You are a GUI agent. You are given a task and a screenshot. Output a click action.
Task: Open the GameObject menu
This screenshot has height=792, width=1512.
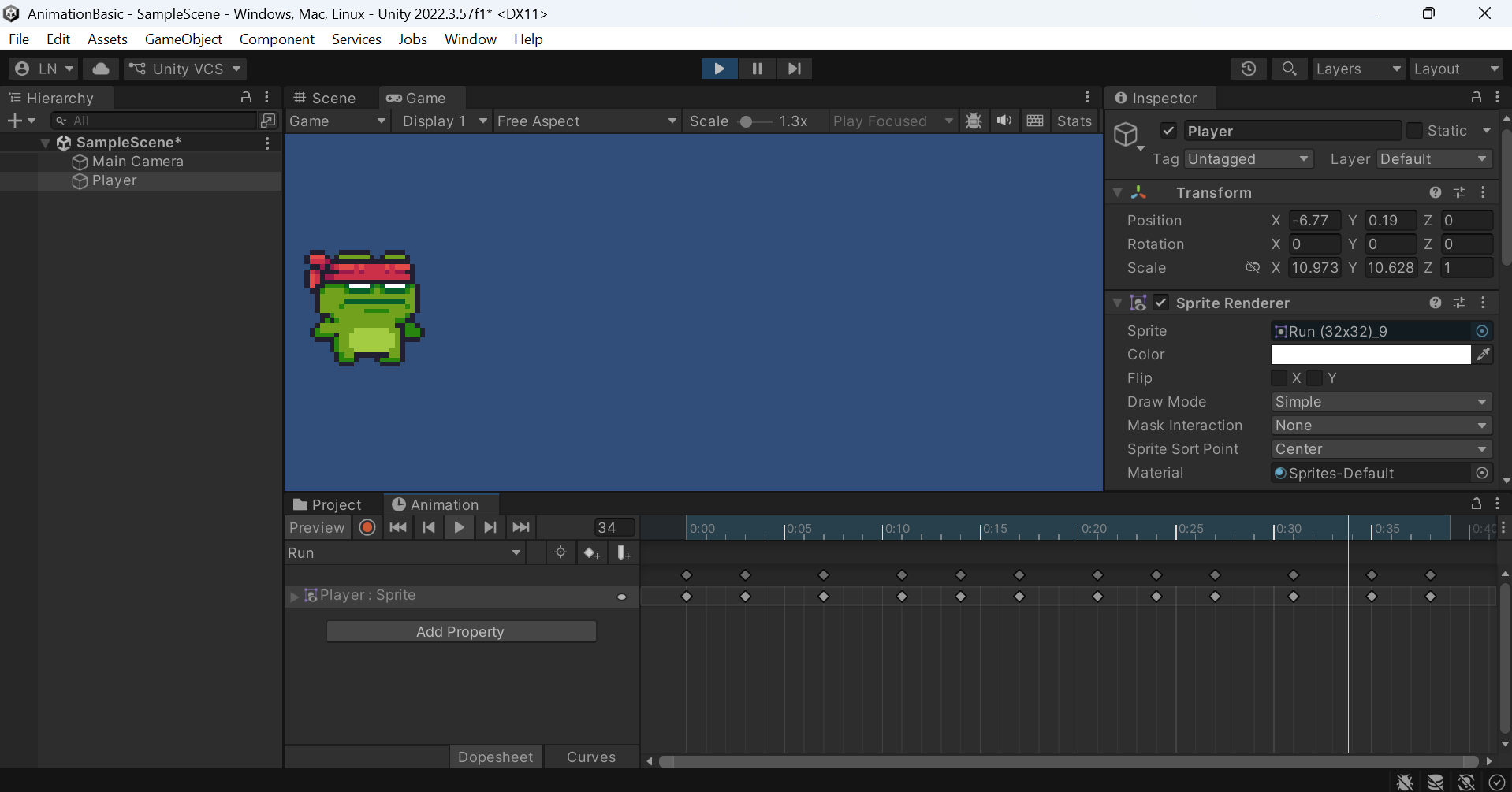[184, 39]
